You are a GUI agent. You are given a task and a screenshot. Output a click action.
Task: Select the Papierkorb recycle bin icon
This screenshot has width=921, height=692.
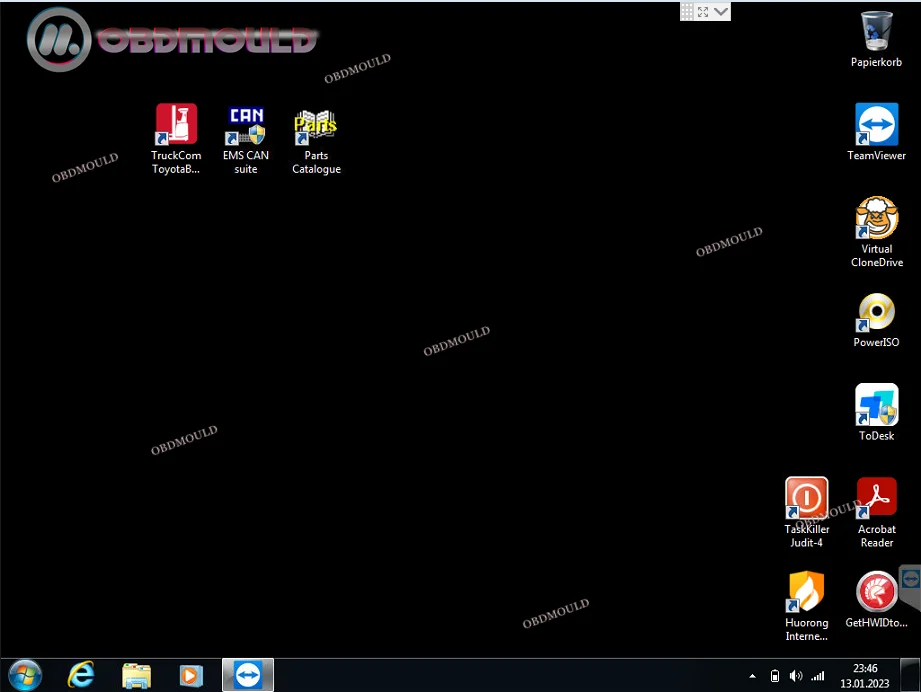pyautogui.click(x=876, y=32)
